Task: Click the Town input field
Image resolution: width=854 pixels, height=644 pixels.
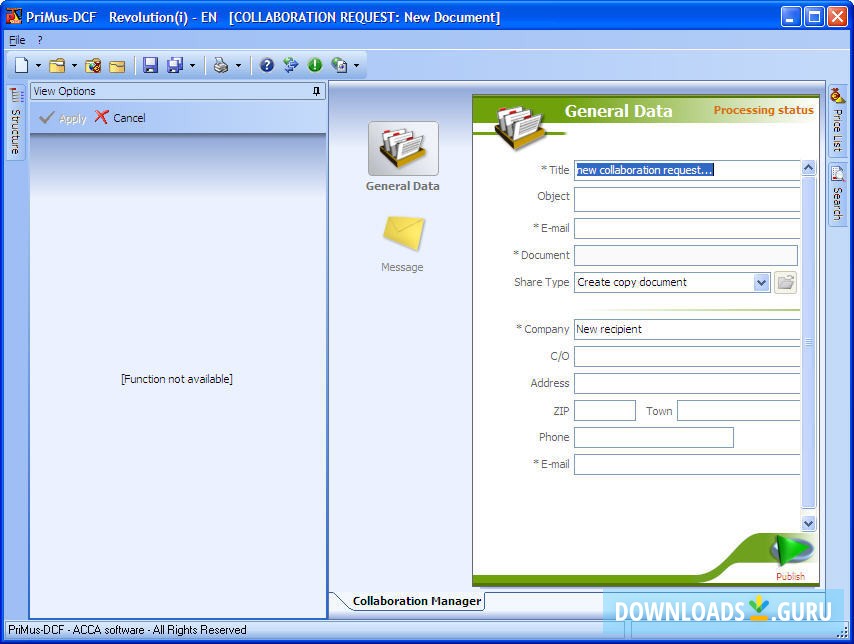Action: pyautogui.click(x=739, y=411)
